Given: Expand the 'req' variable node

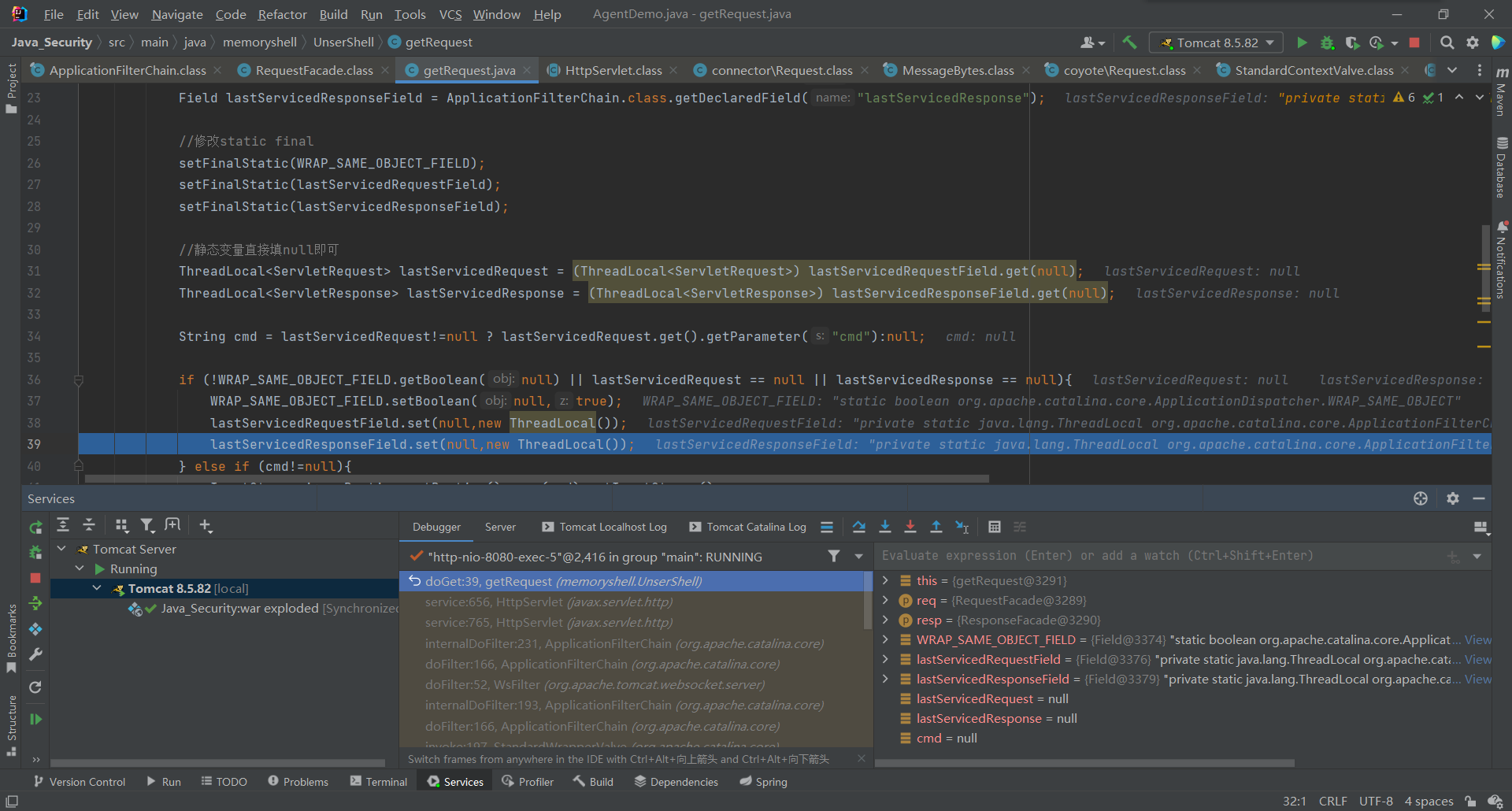Looking at the screenshot, I should coord(885,600).
